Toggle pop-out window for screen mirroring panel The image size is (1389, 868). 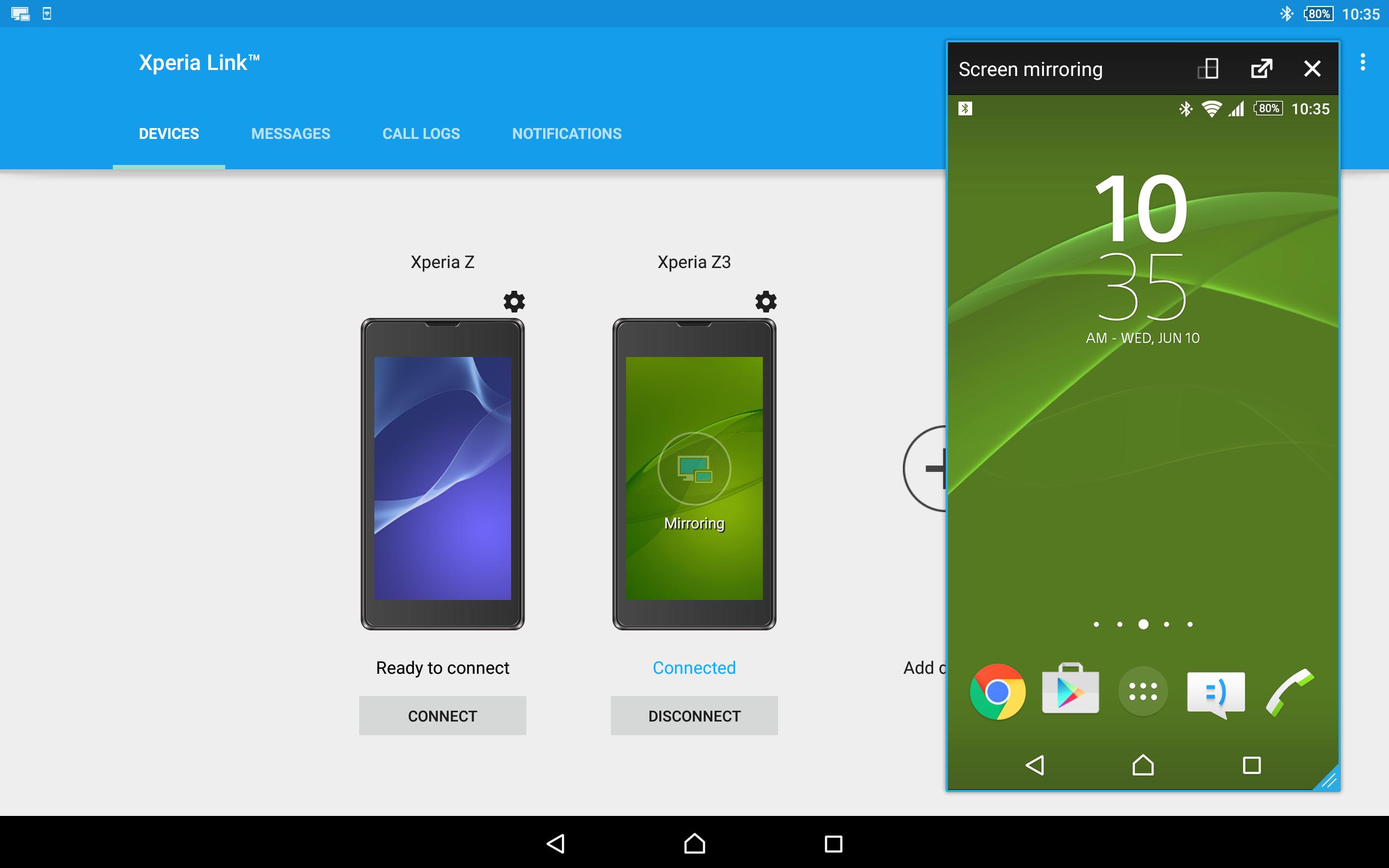[1258, 69]
